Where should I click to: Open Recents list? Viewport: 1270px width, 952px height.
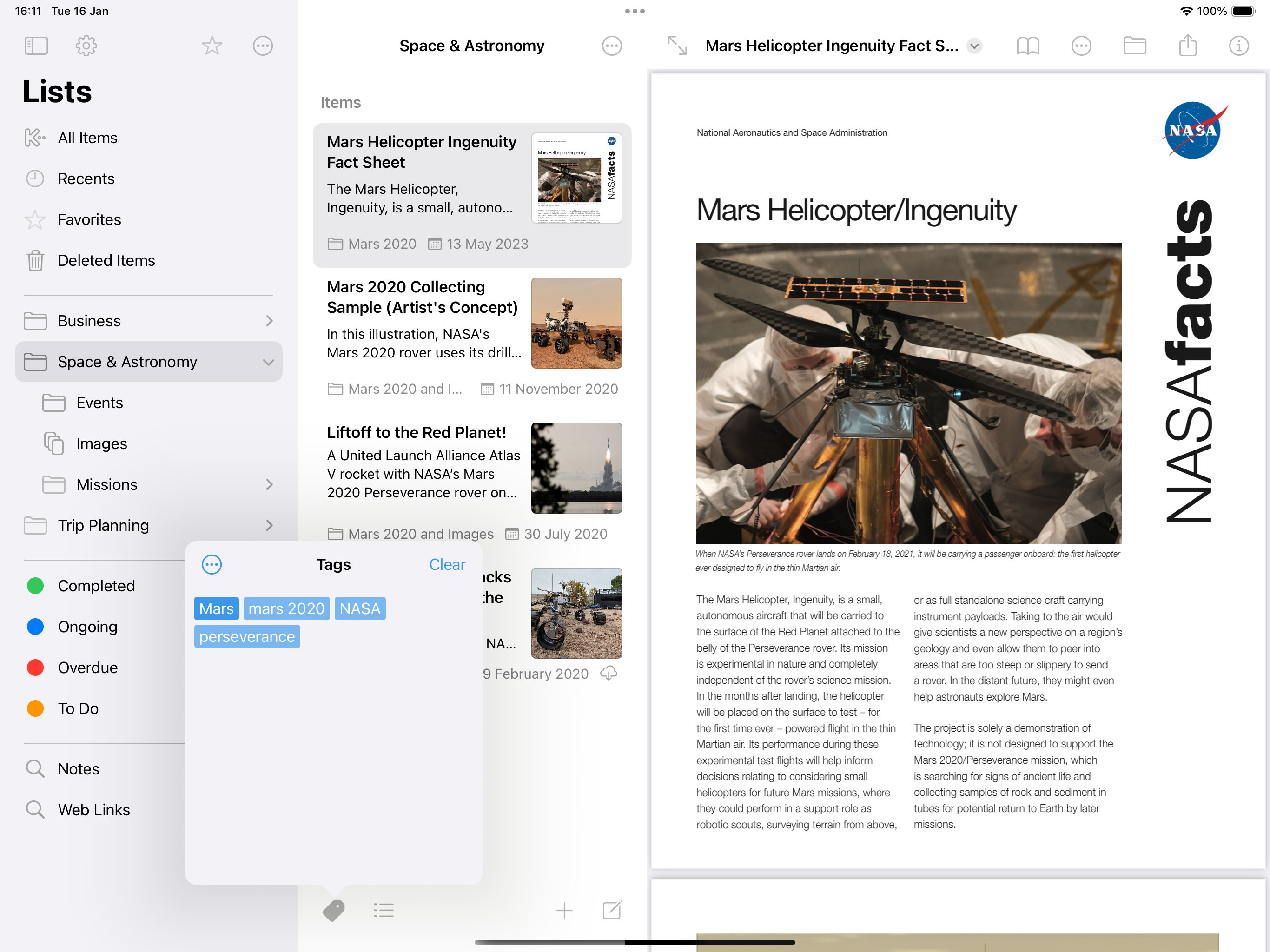coord(149,178)
